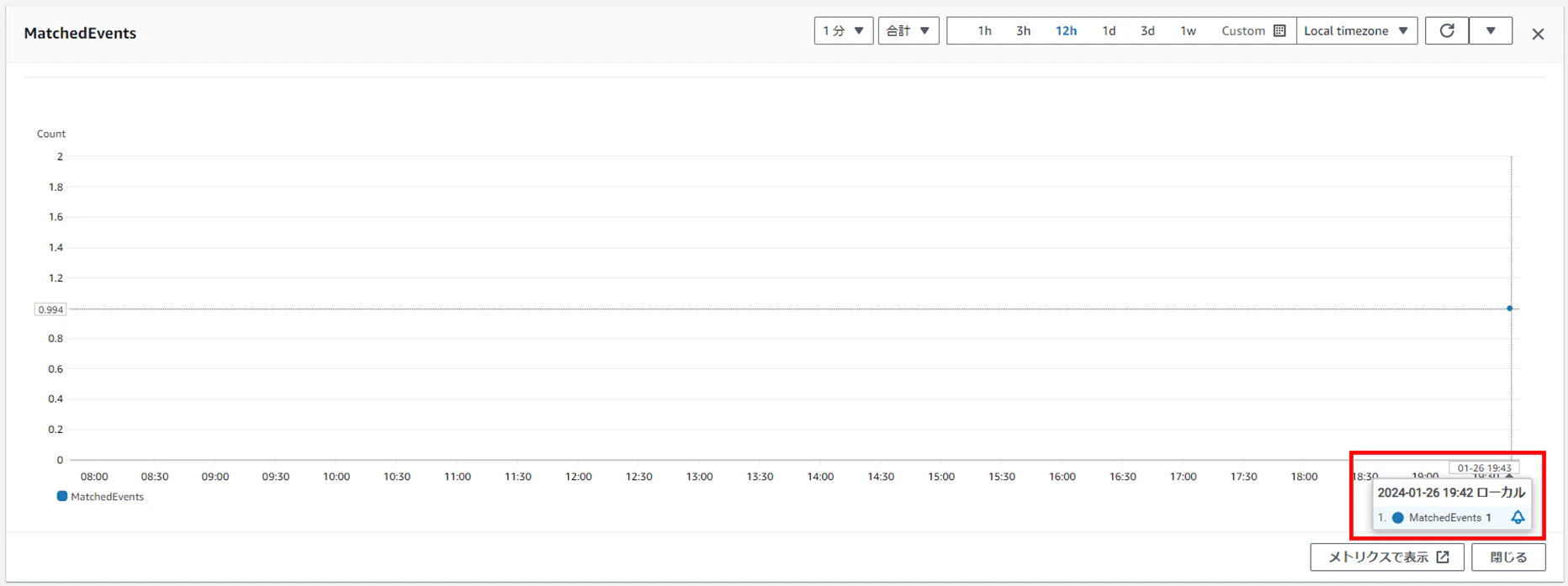Open the Local timezone dropdown
Screen dimensions: 1568x586
click(x=1357, y=31)
